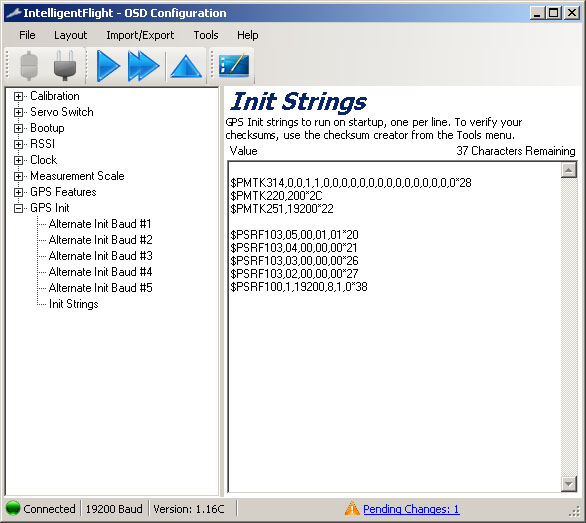The image size is (586, 523).
Task: Click the init strings scrollbar track
Action: 569,327
